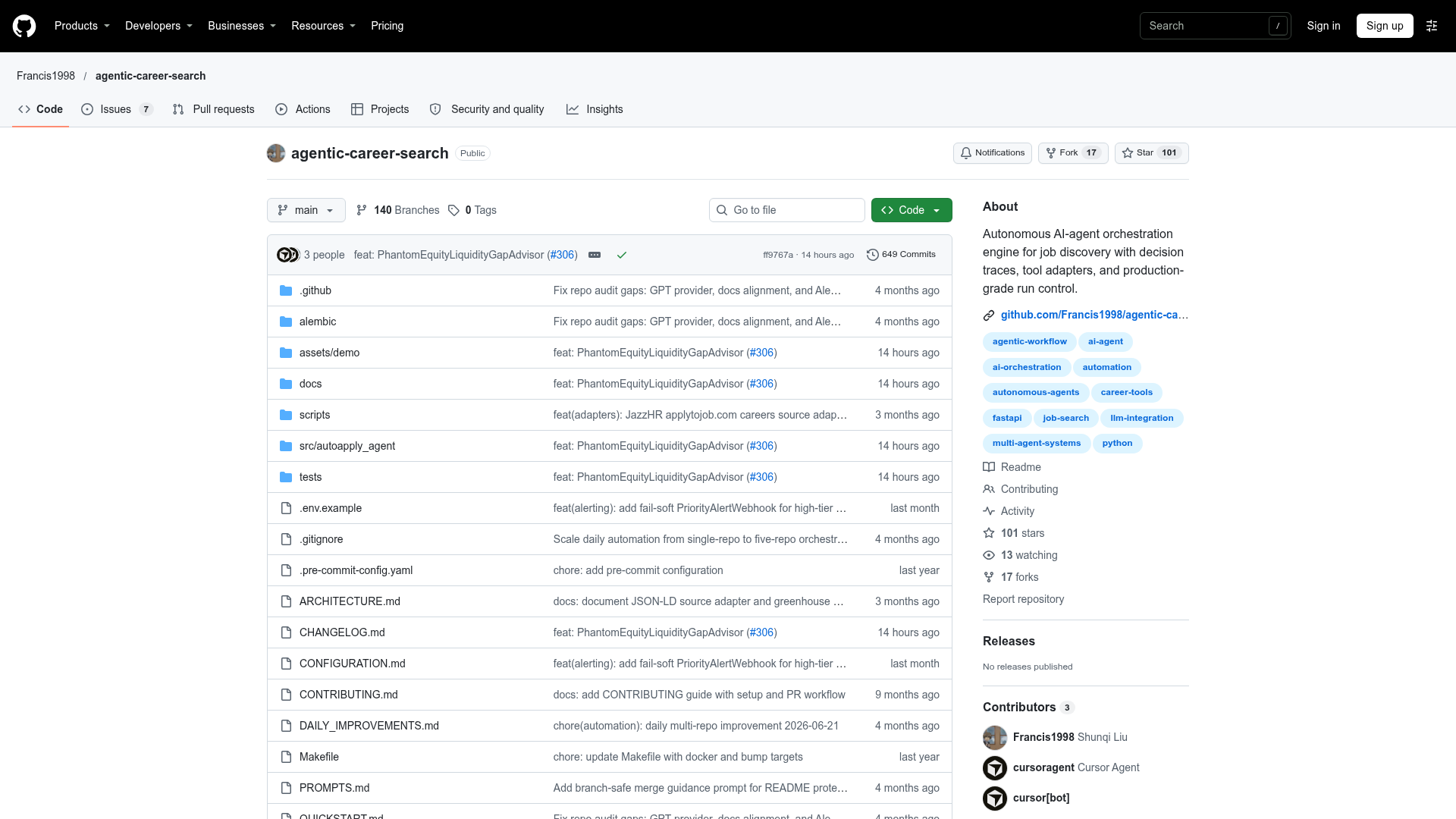Click the .github folder icon

(286, 290)
